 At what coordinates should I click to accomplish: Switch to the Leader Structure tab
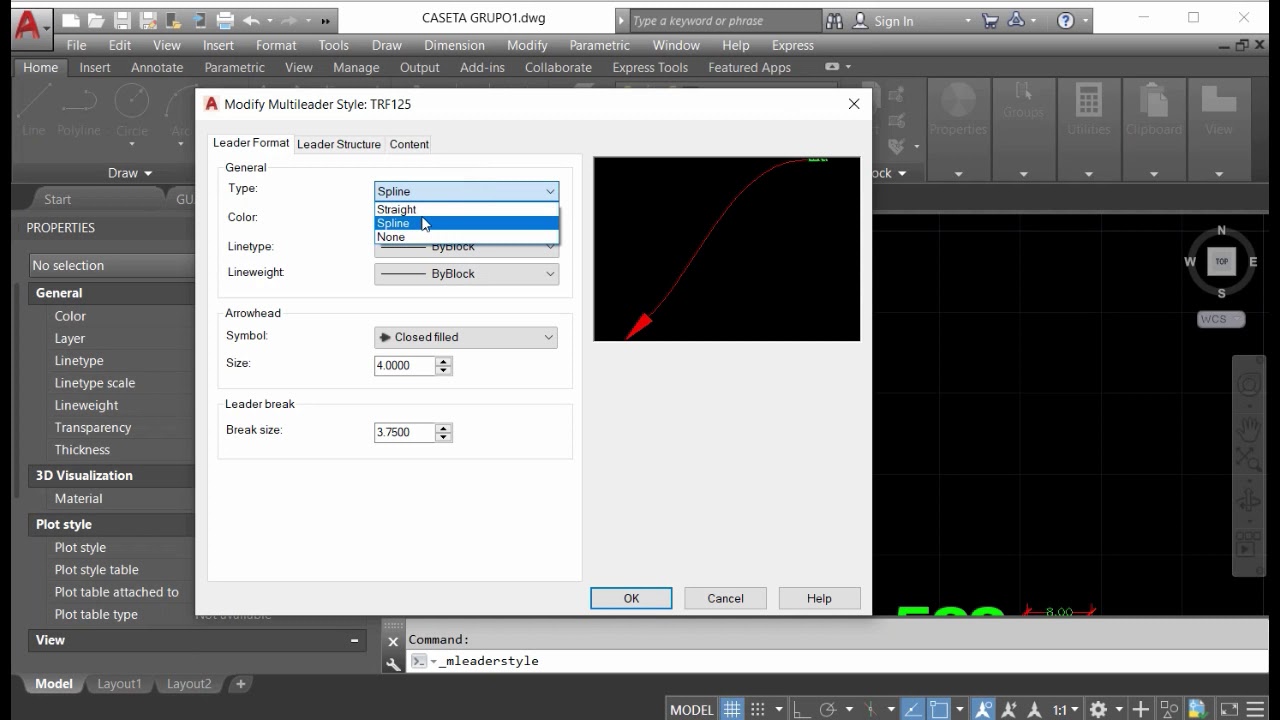click(x=339, y=144)
